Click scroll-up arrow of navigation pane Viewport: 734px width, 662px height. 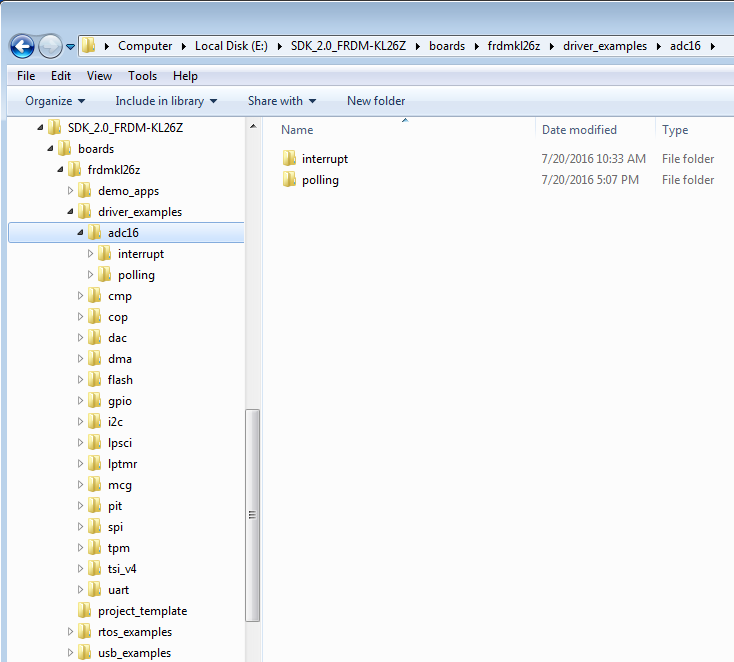point(253,126)
